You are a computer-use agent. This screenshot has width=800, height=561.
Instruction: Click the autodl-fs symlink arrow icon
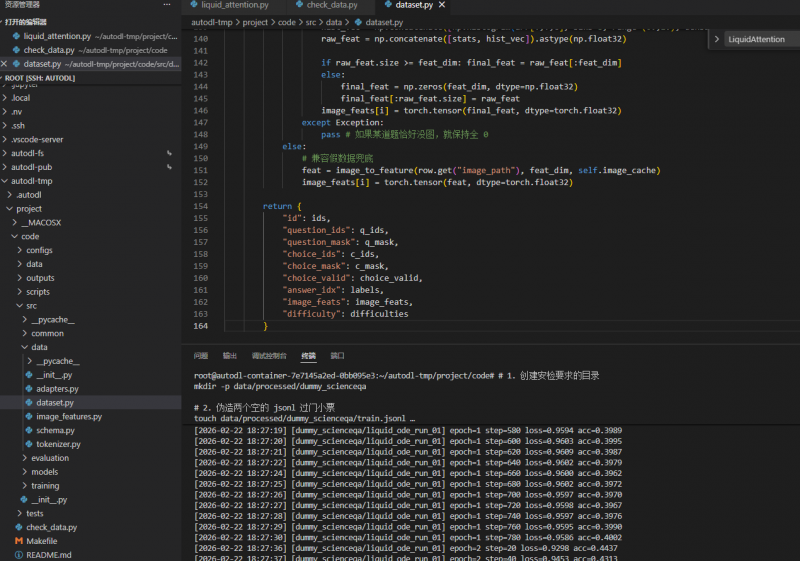[x=169, y=153]
